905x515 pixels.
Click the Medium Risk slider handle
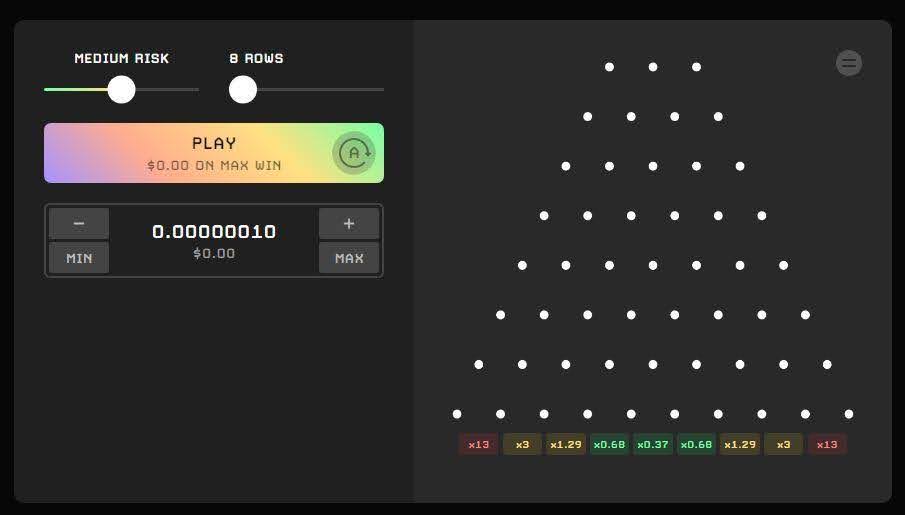pos(121,89)
